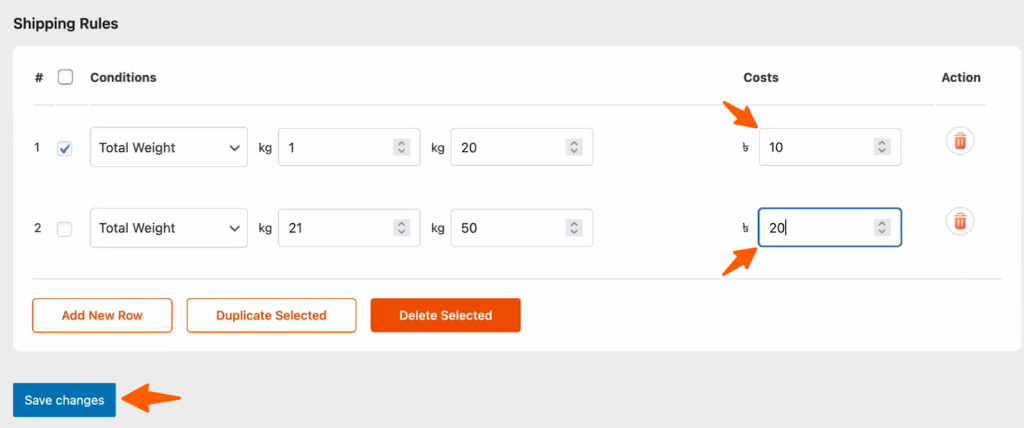Viewport: 1024px width, 428px height.
Task: Check the row 2 checkbox
Action: (x=65, y=229)
